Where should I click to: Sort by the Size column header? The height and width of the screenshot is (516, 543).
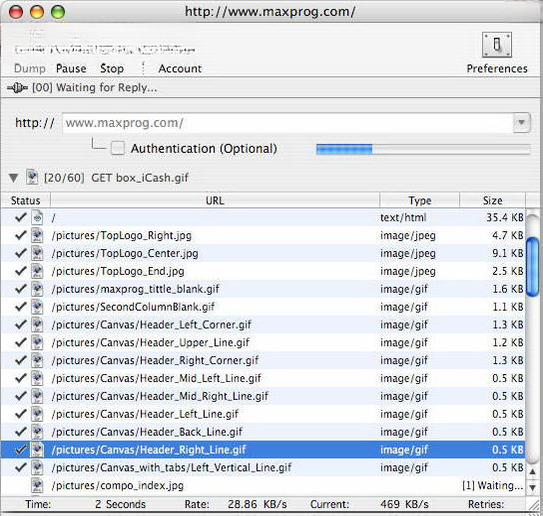point(492,201)
